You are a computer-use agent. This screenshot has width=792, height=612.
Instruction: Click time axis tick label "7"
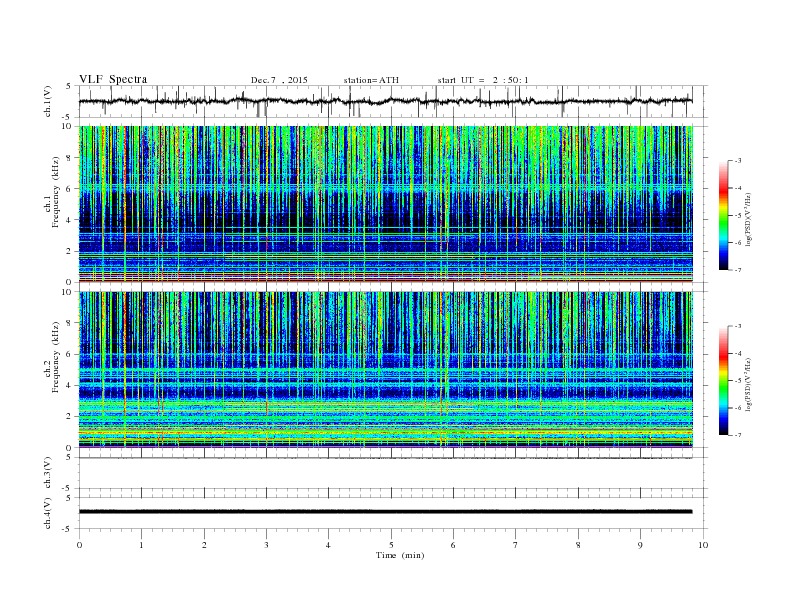coord(516,545)
